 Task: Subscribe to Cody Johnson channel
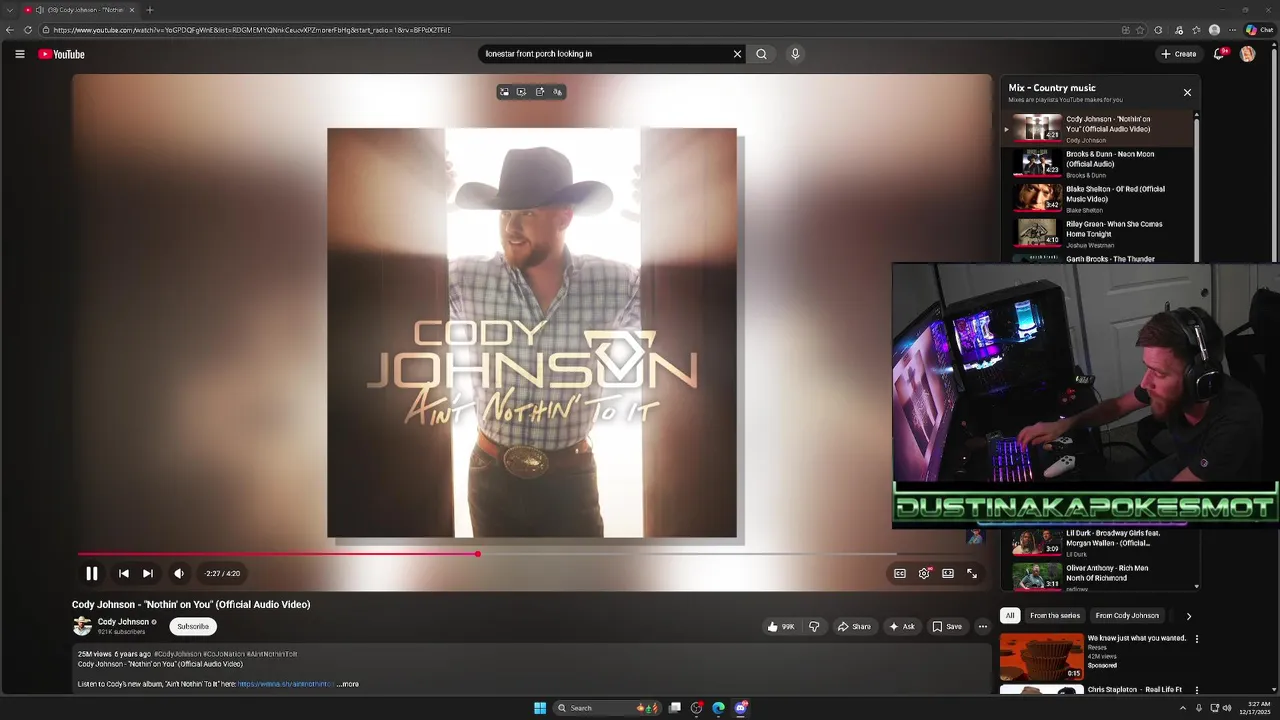point(193,626)
